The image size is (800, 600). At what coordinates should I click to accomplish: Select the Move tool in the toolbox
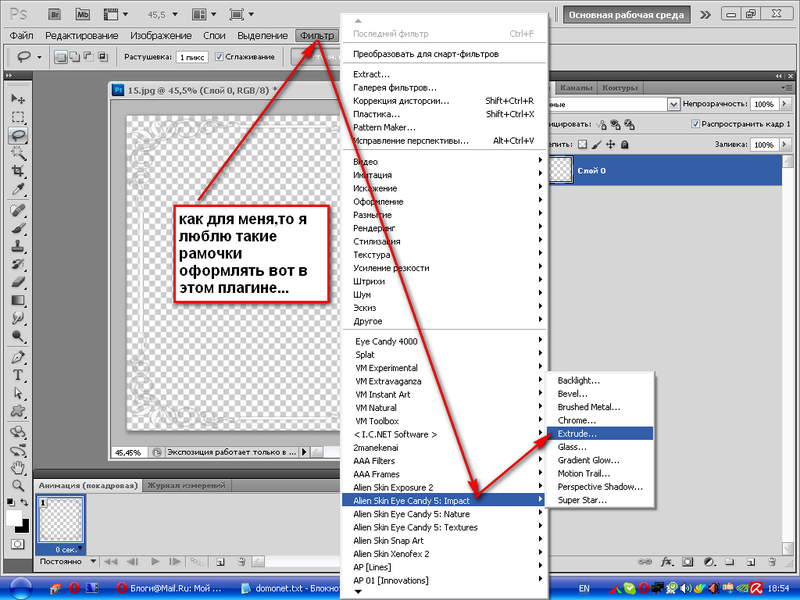click(x=18, y=98)
